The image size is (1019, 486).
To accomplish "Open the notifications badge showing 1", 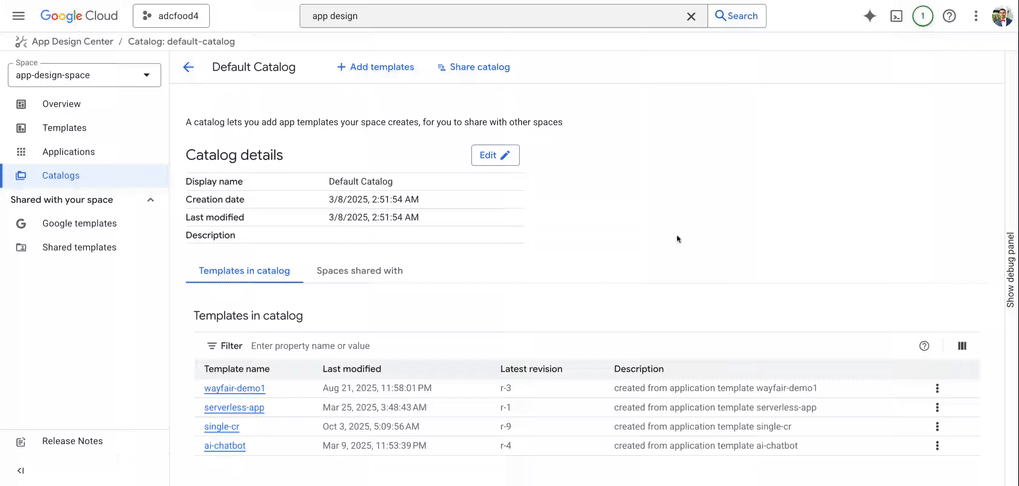I will point(922,16).
